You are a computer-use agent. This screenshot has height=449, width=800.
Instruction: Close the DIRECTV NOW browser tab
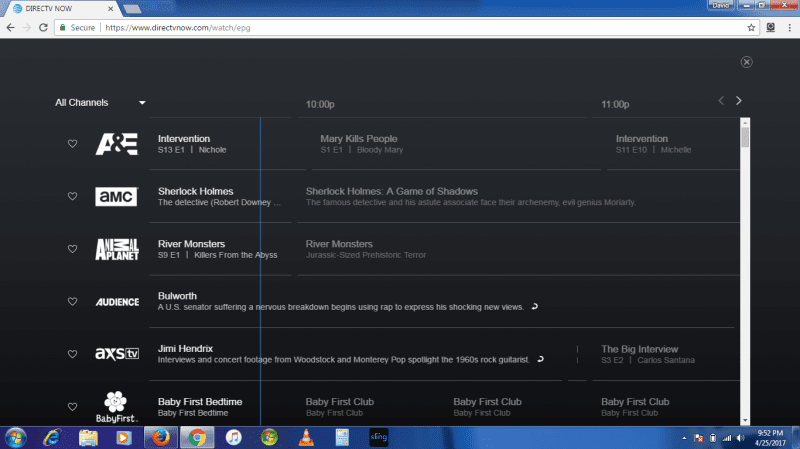click(x=110, y=9)
